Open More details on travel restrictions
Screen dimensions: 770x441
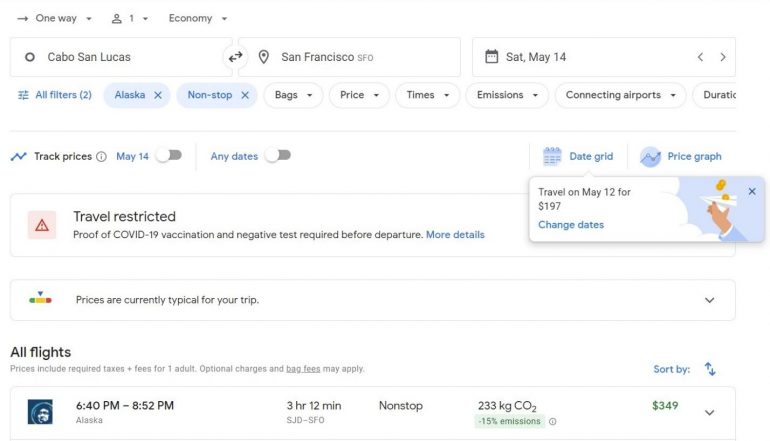pyautogui.click(x=455, y=235)
